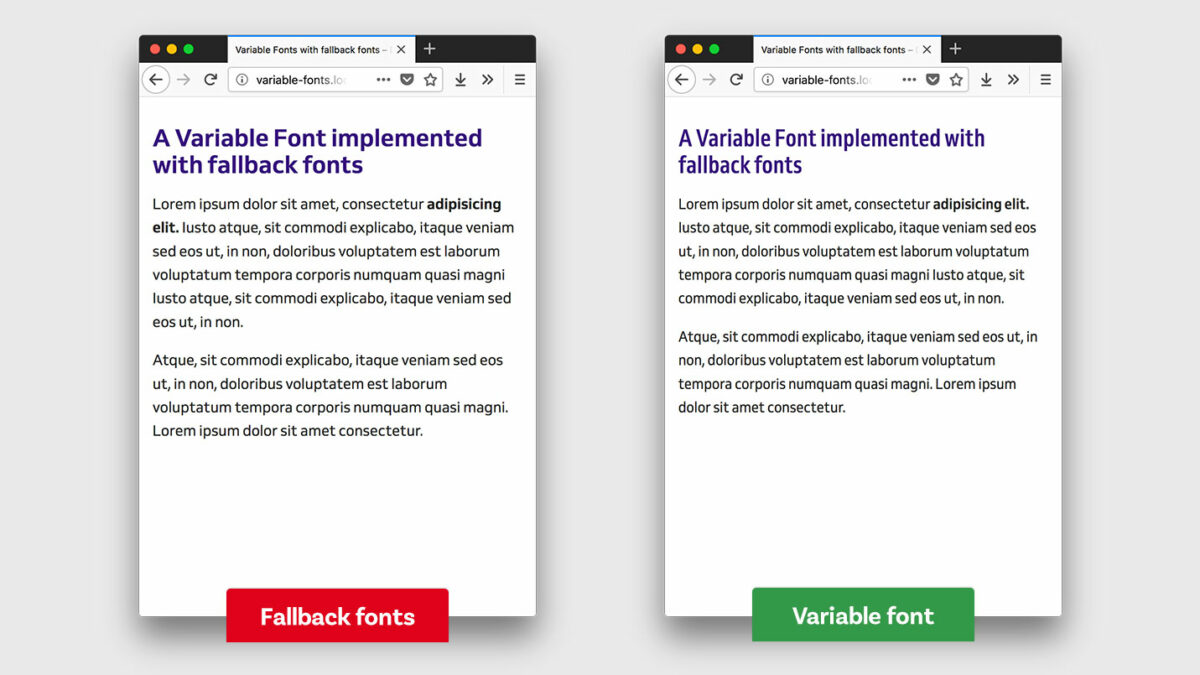Image resolution: width=1200 pixels, height=675 pixels.
Task: Click the Pocket icon in the right address bar
Action: pyautogui.click(x=932, y=79)
